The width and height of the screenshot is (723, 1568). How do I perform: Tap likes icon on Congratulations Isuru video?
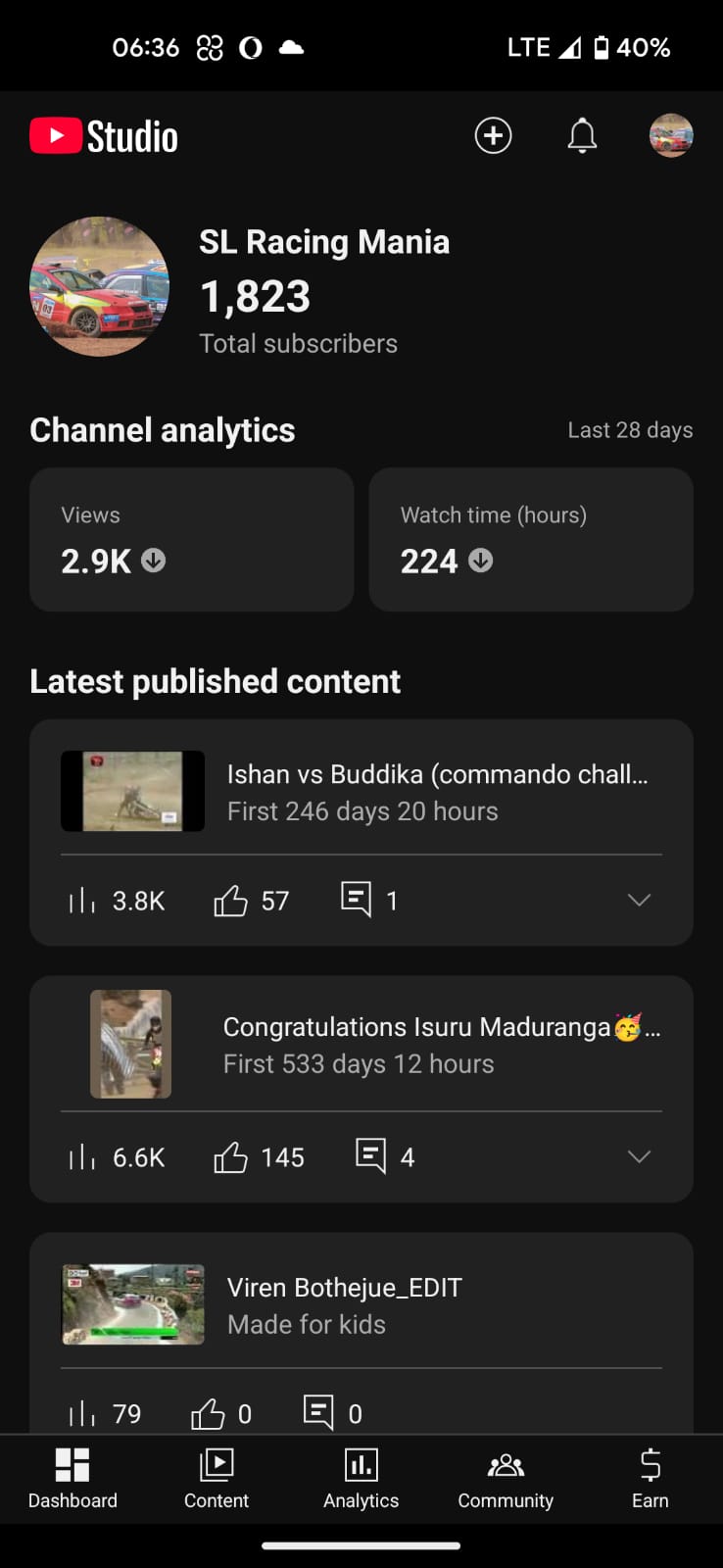point(230,1157)
